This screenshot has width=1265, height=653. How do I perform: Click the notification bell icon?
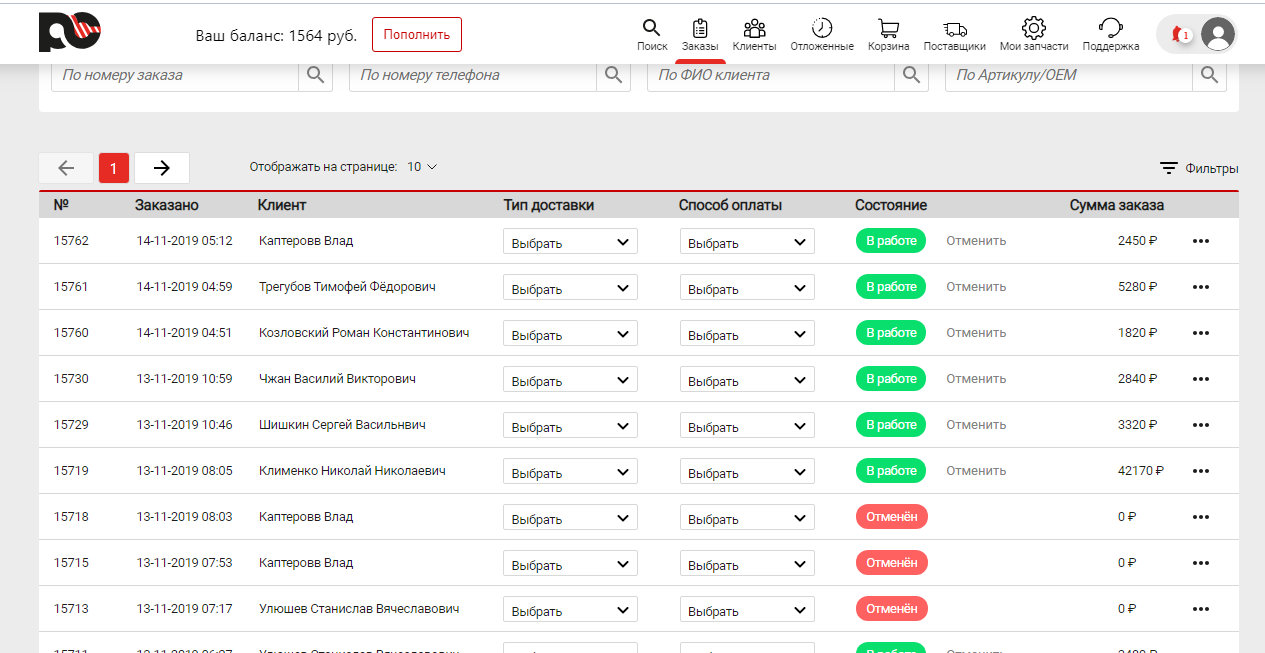click(x=1178, y=35)
